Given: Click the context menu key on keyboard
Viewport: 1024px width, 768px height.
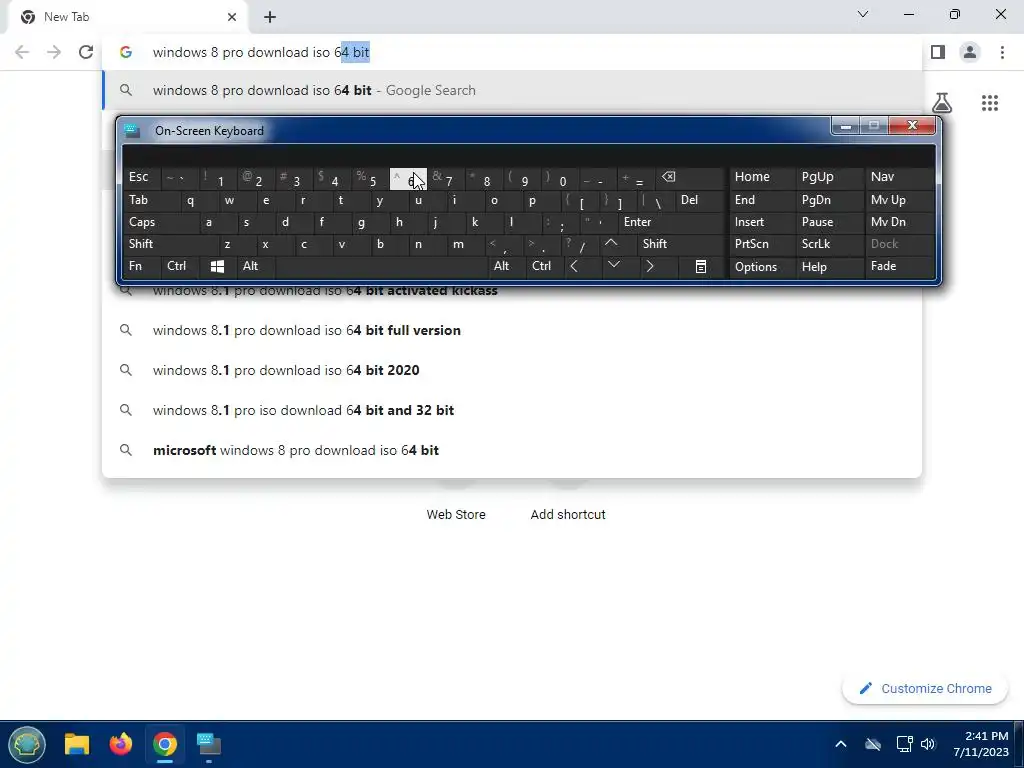Looking at the screenshot, I should click(x=701, y=266).
